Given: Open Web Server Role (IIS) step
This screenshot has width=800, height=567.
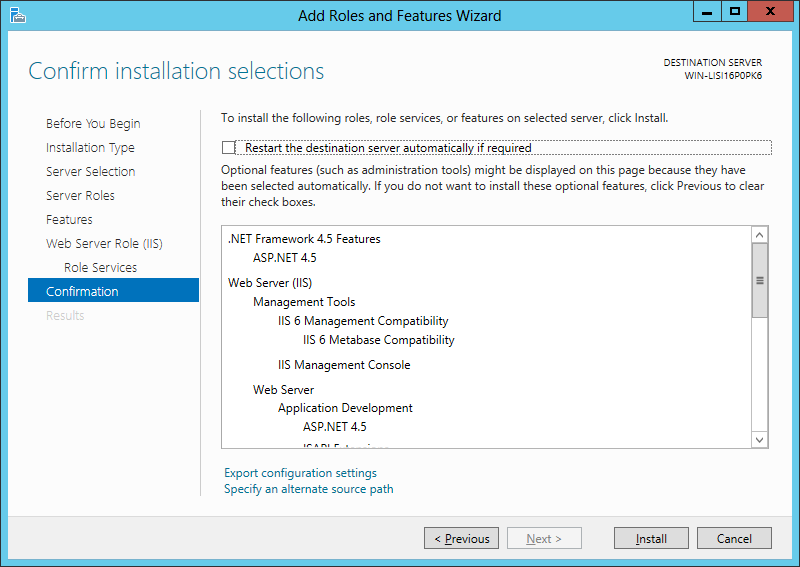Looking at the screenshot, I should click(104, 243).
